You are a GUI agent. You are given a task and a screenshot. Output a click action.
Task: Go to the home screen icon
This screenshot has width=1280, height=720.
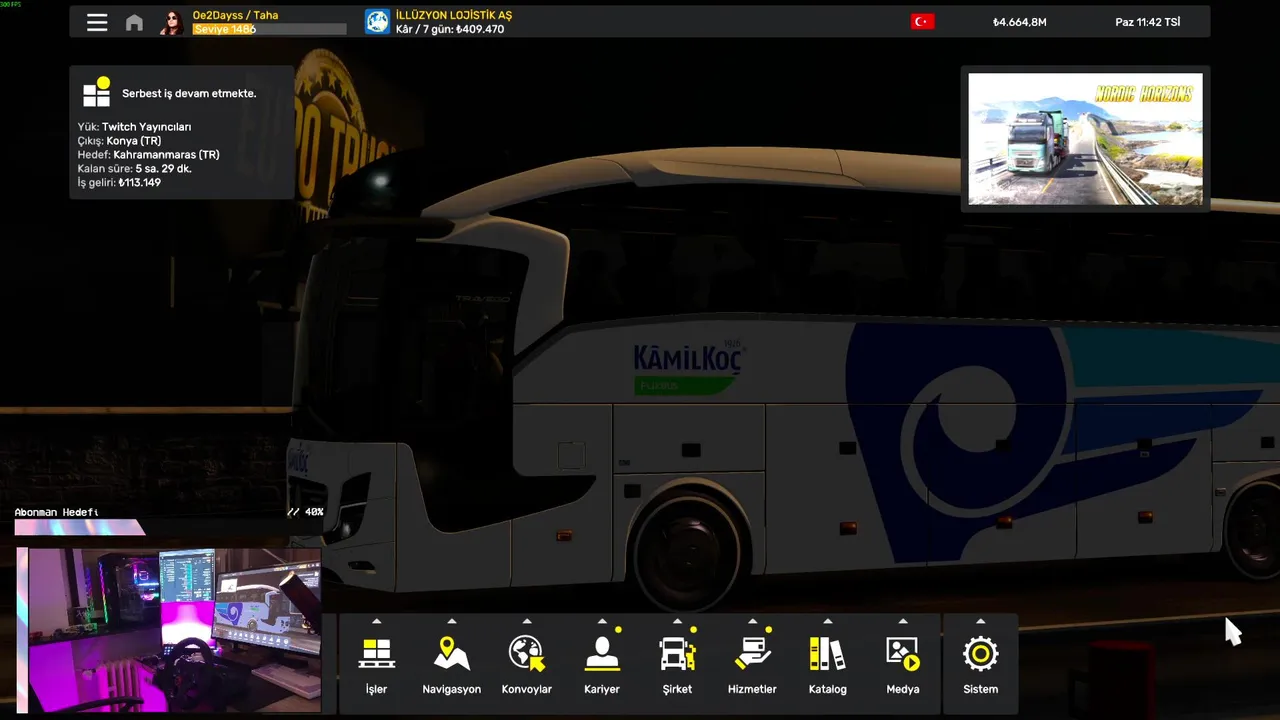coord(134,22)
